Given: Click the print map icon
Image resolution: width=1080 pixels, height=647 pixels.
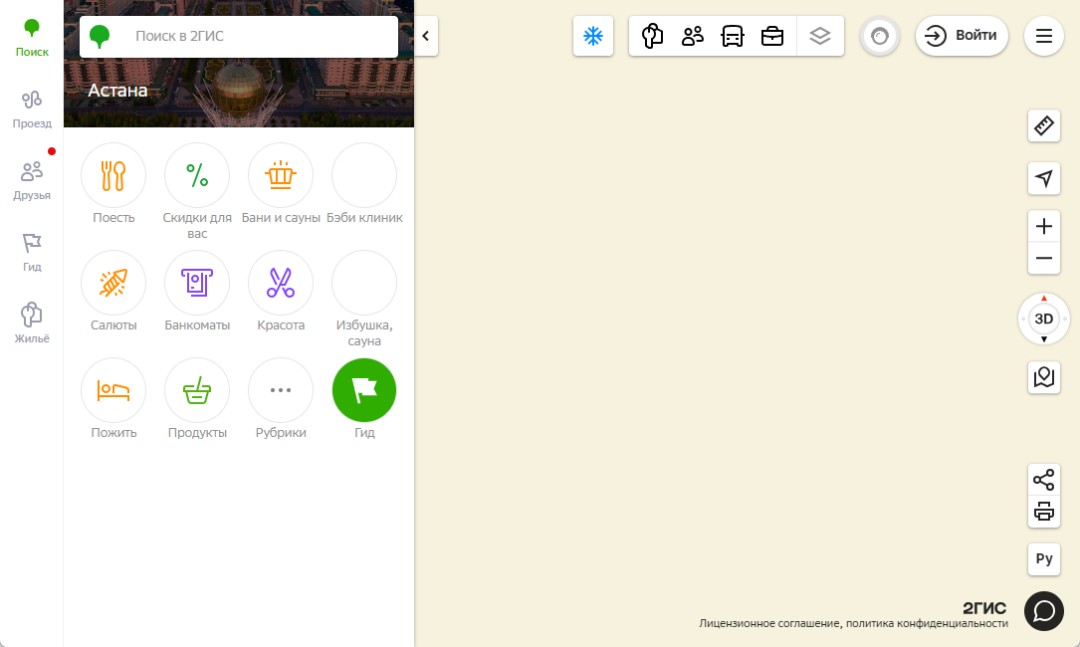Looking at the screenshot, I should click(1044, 511).
